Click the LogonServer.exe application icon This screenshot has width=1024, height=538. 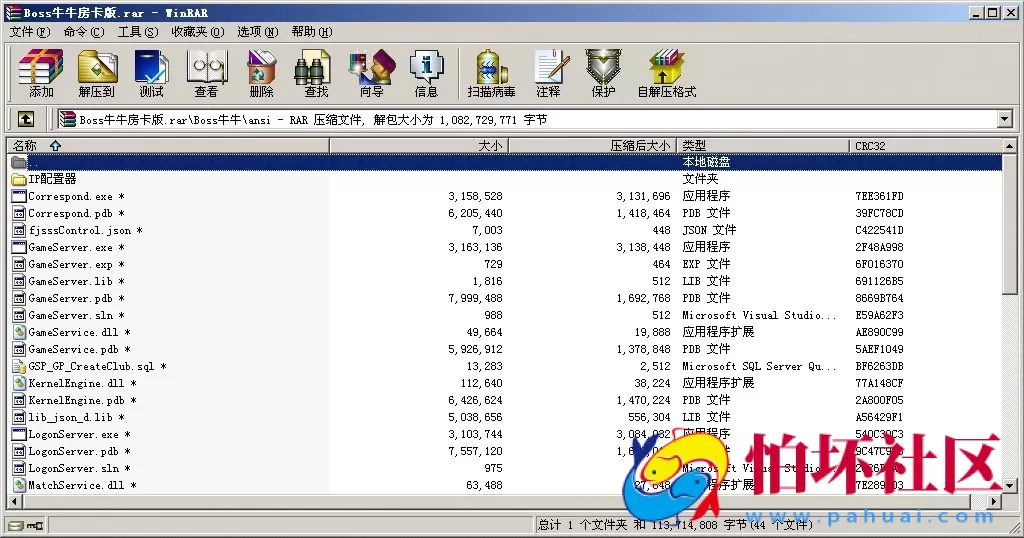[19, 434]
